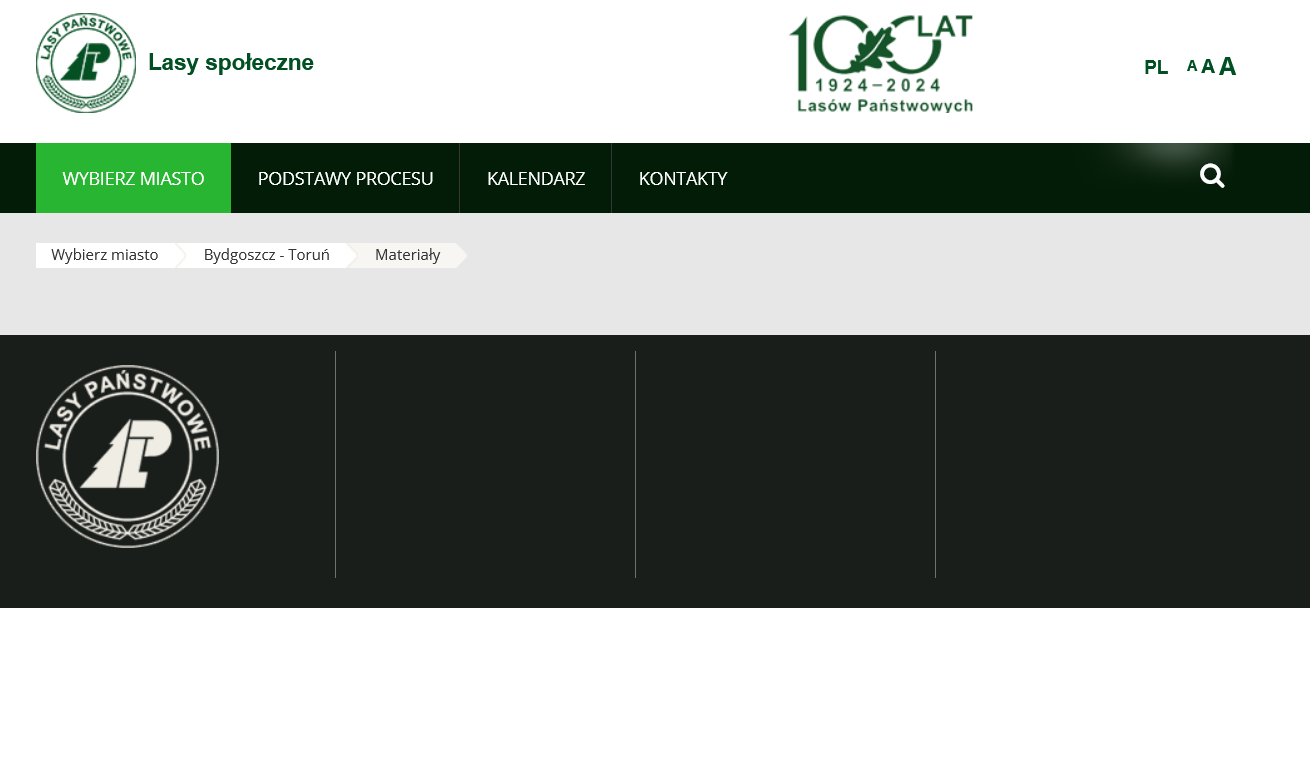Open the Podstawy procesu menu item

tap(345, 178)
